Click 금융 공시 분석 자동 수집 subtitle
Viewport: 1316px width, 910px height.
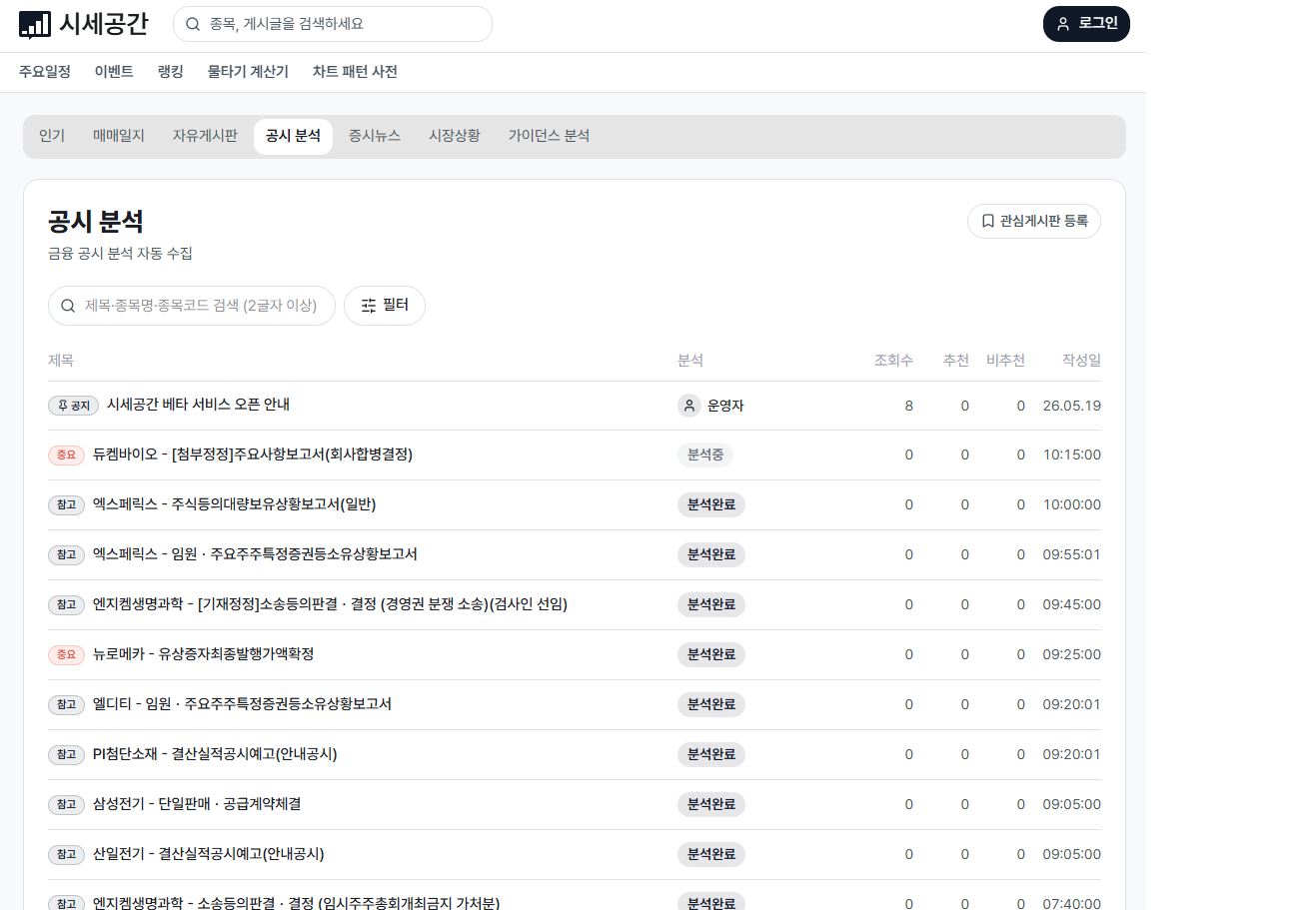(x=120, y=254)
